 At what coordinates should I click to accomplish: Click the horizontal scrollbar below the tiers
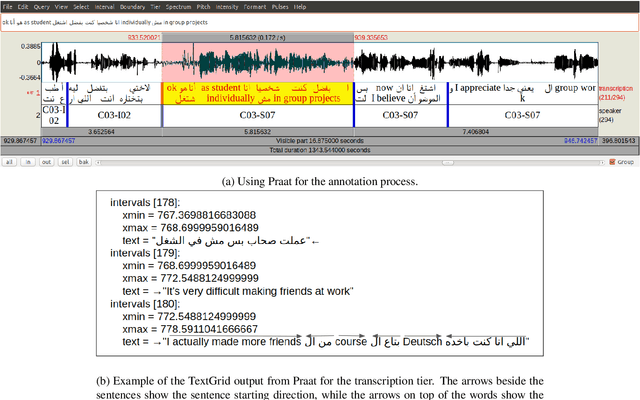coord(350,161)
